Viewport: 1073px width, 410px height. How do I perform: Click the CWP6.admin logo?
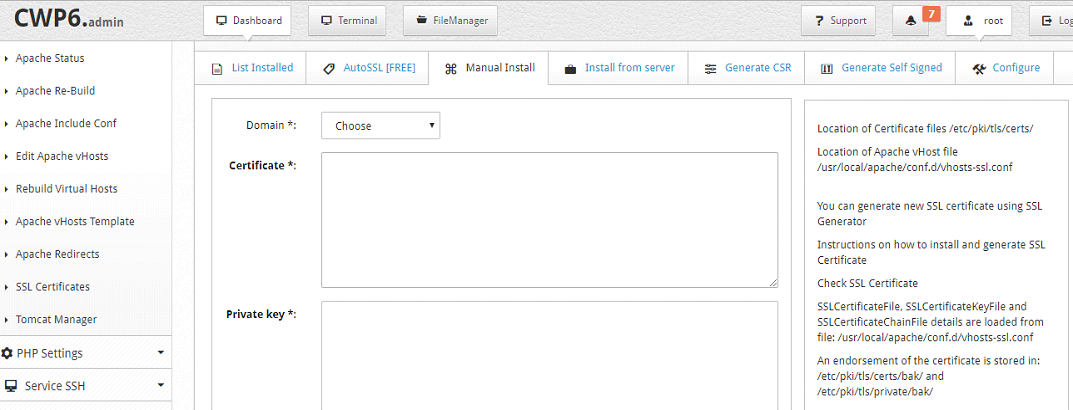tap(68, 20)
